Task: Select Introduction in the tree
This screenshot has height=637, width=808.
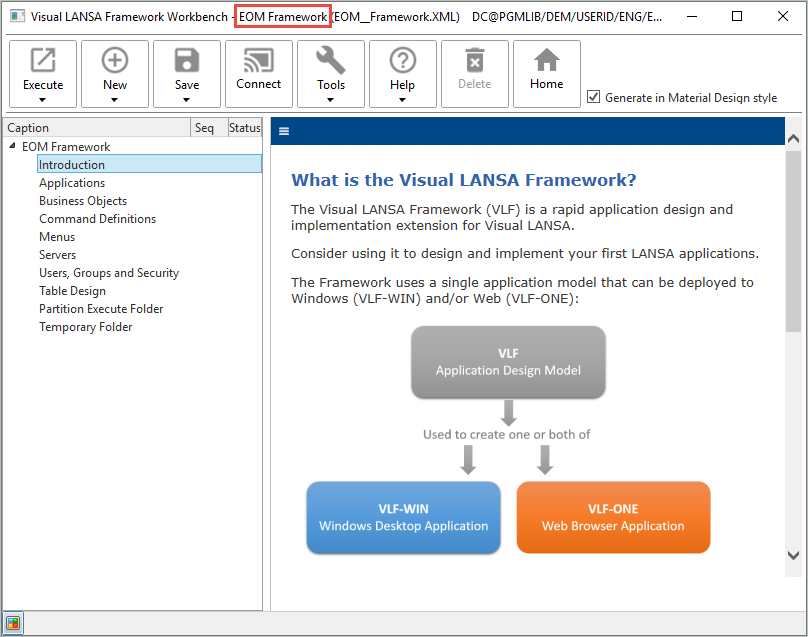Action: [149, 164]
